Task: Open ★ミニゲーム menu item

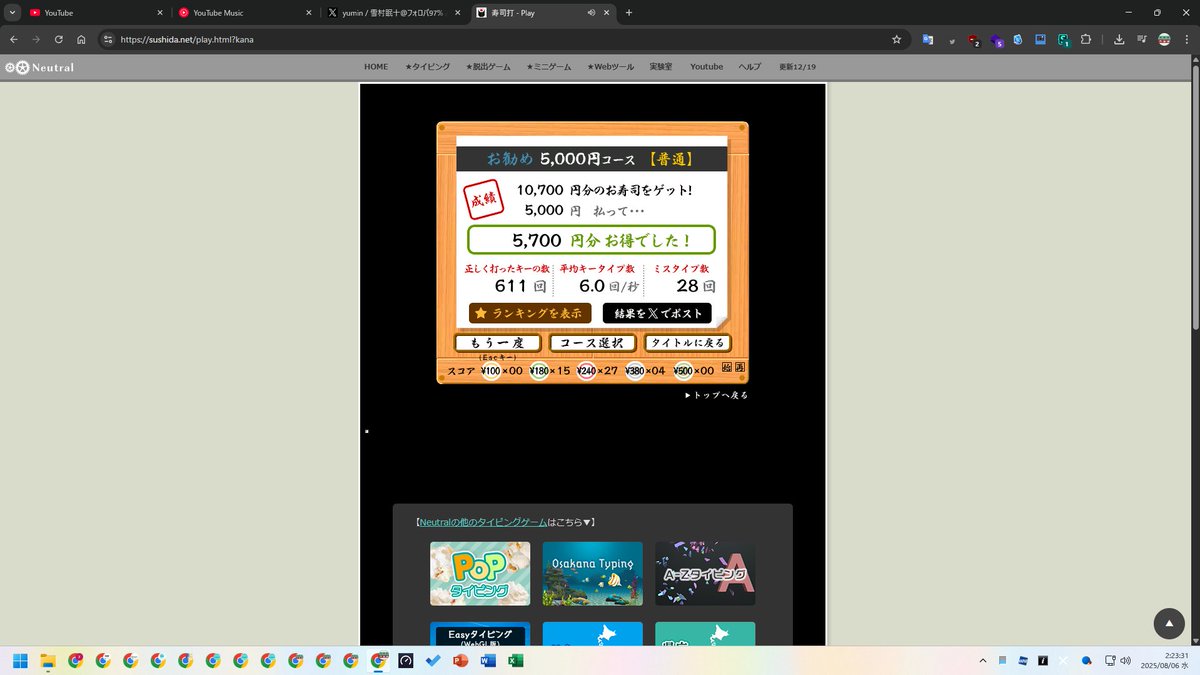Action: point(549,67)
